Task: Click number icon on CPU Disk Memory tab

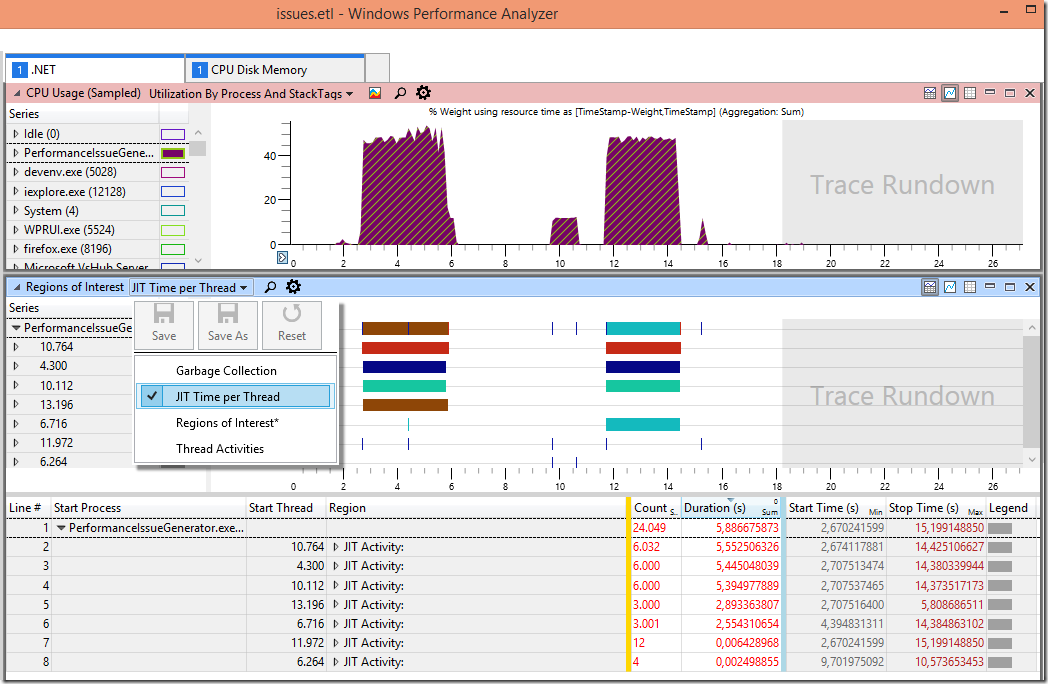Action: coord(199,70)
